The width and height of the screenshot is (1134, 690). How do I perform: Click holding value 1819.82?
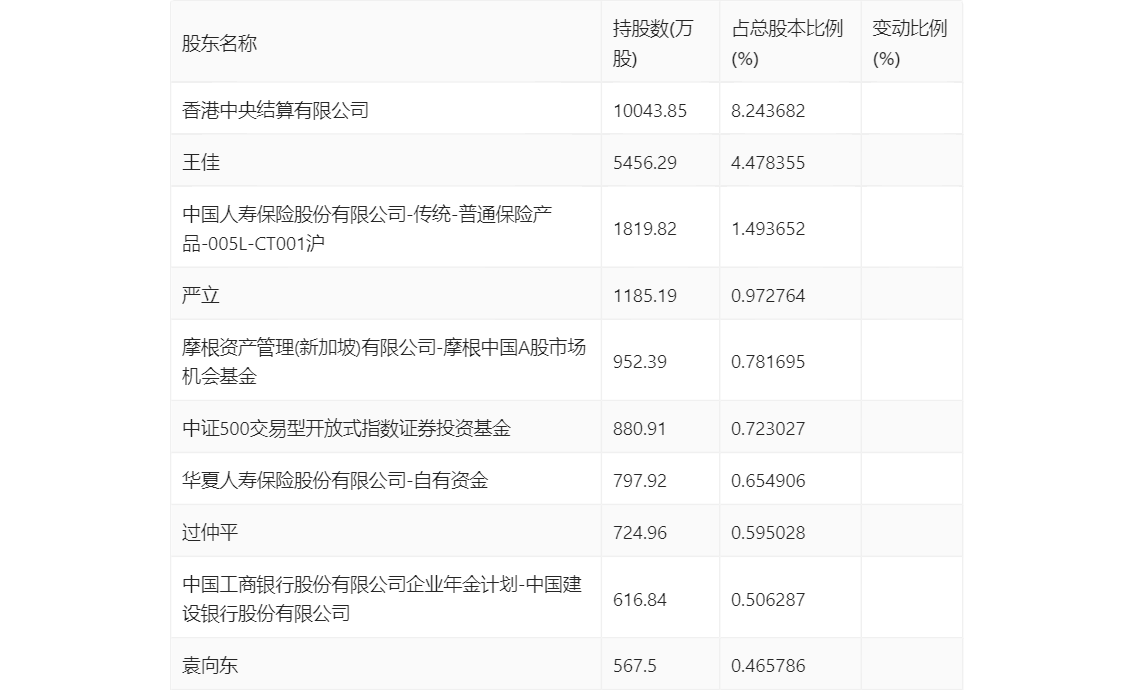(644, 229)
